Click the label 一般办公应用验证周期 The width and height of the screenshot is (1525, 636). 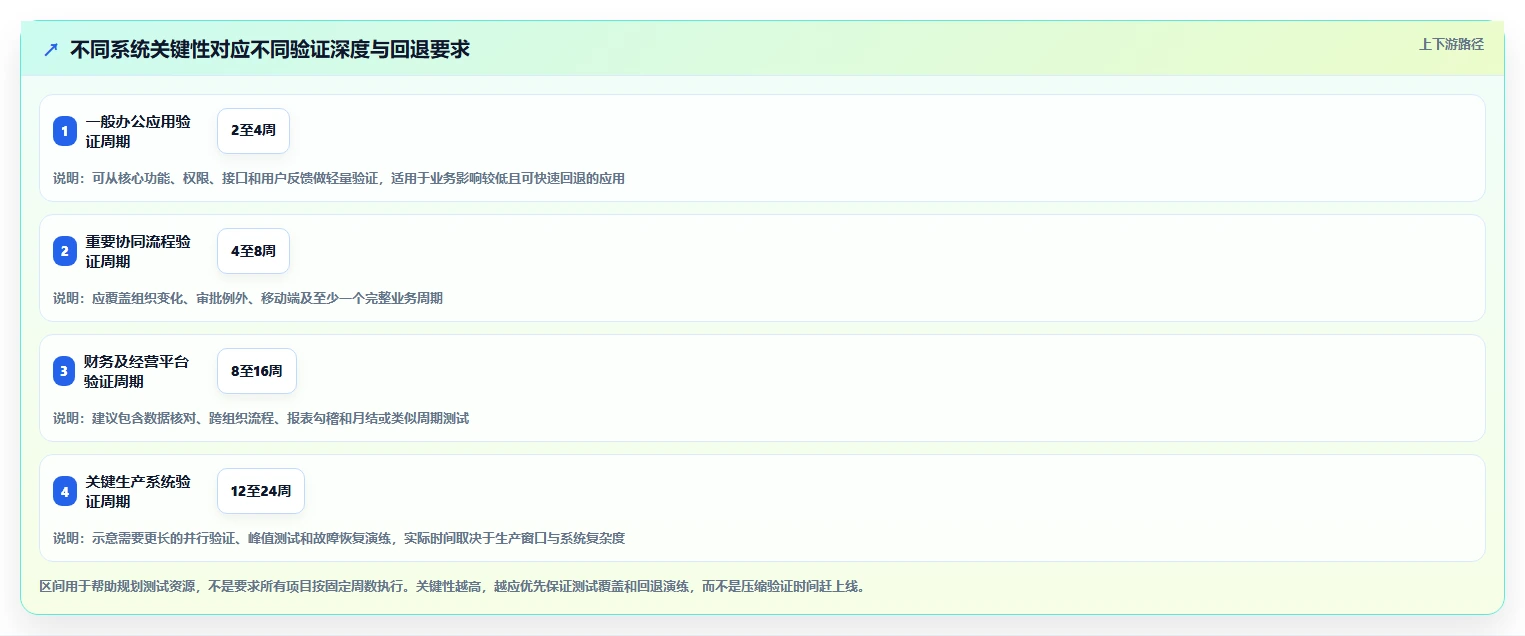click(138, 131)
